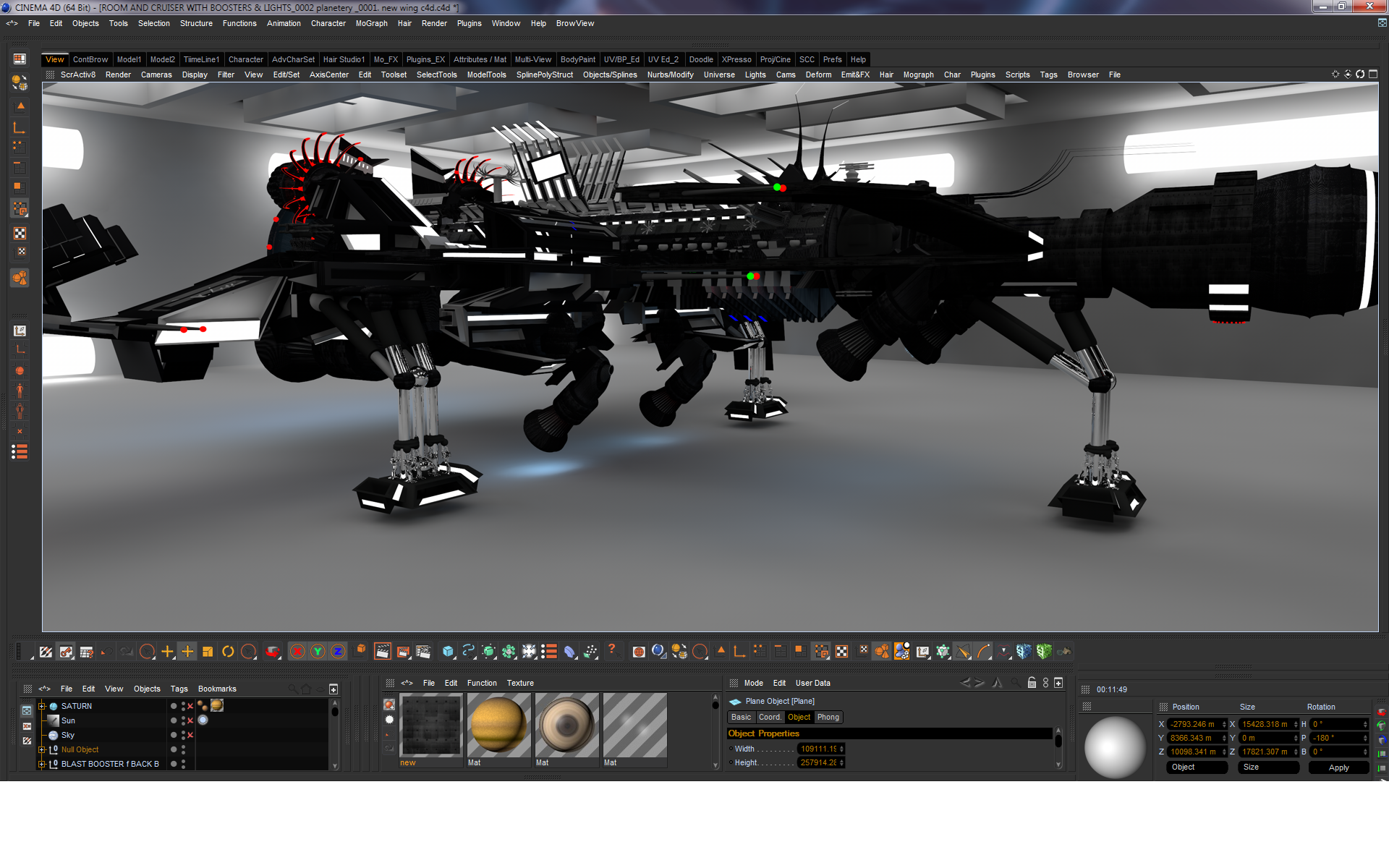Toggle the Y axis lock
The image size is (1389, 868).
[x=318, y=651]
